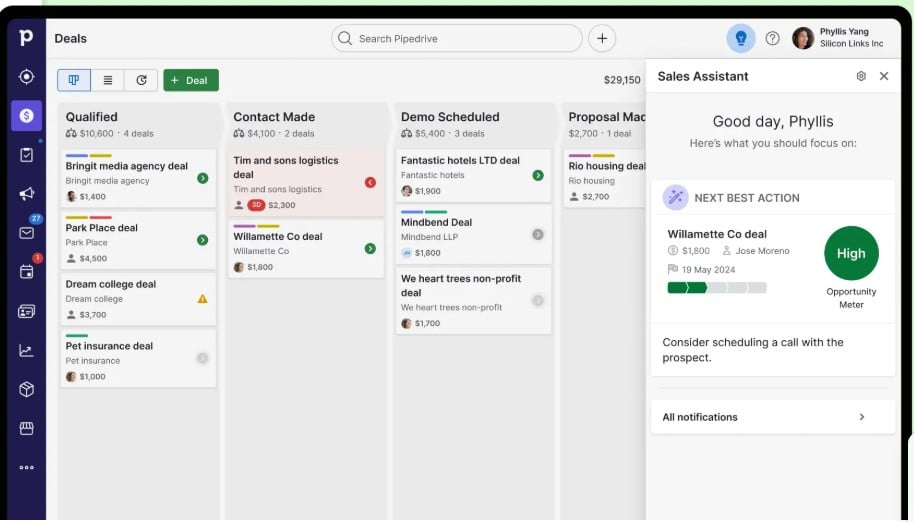The width and height of the screenshot is (914, 522).
Task: Click green activity arrow on Fantastic hotels deal
Action: (538, 175)
